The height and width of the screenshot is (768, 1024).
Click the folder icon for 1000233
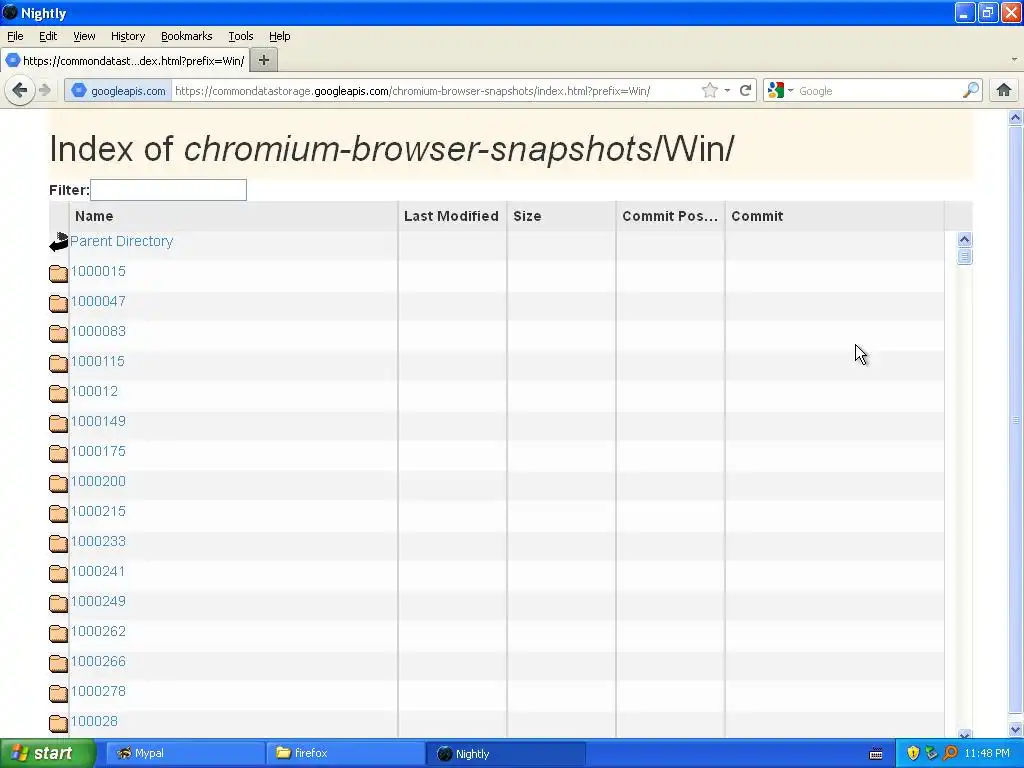(58, 543)
